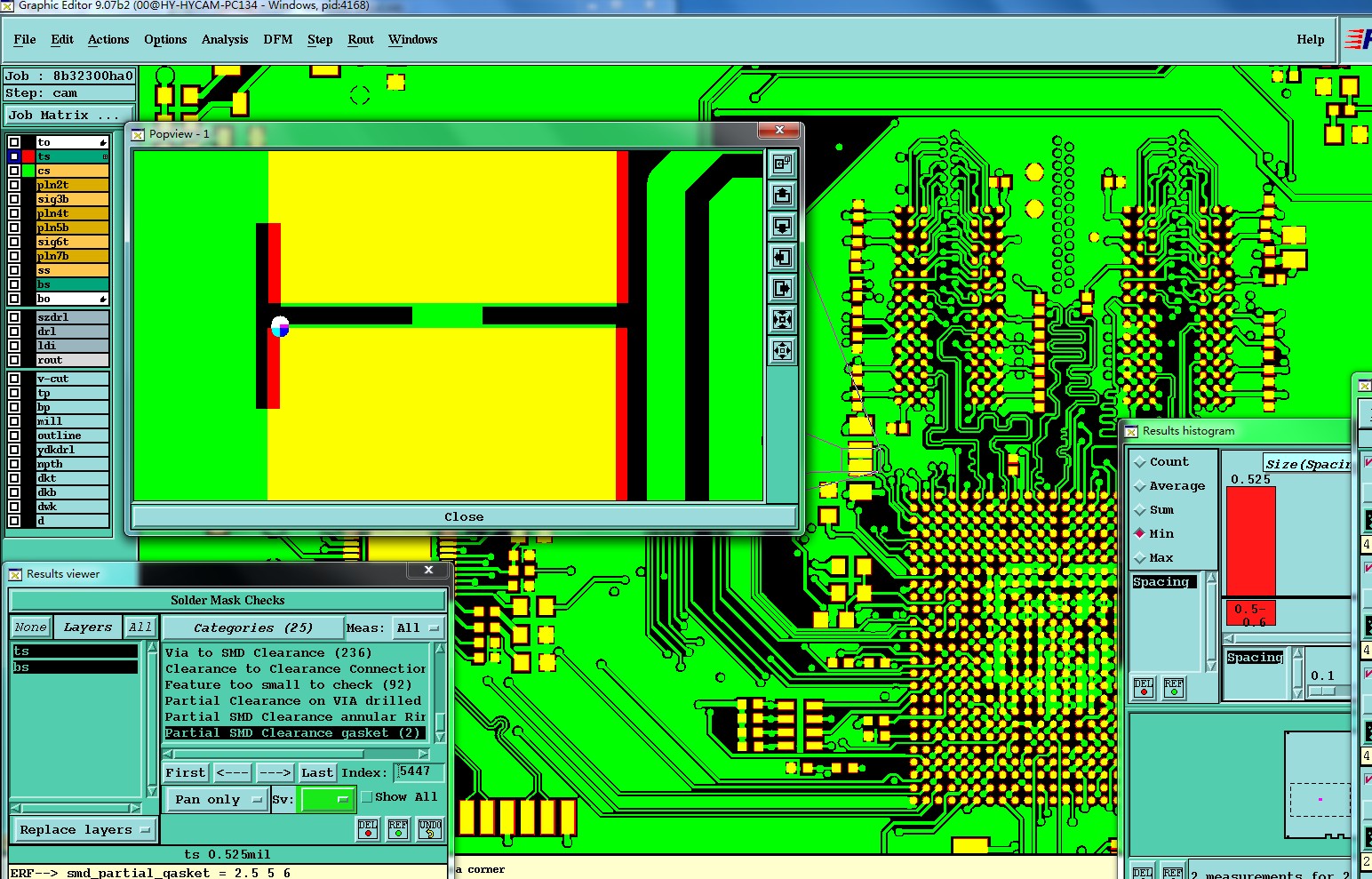Click the None button in Results viewer
The width and height of the screenshot is (1372, 879).
pyautogui.click(x=30, y=627)
